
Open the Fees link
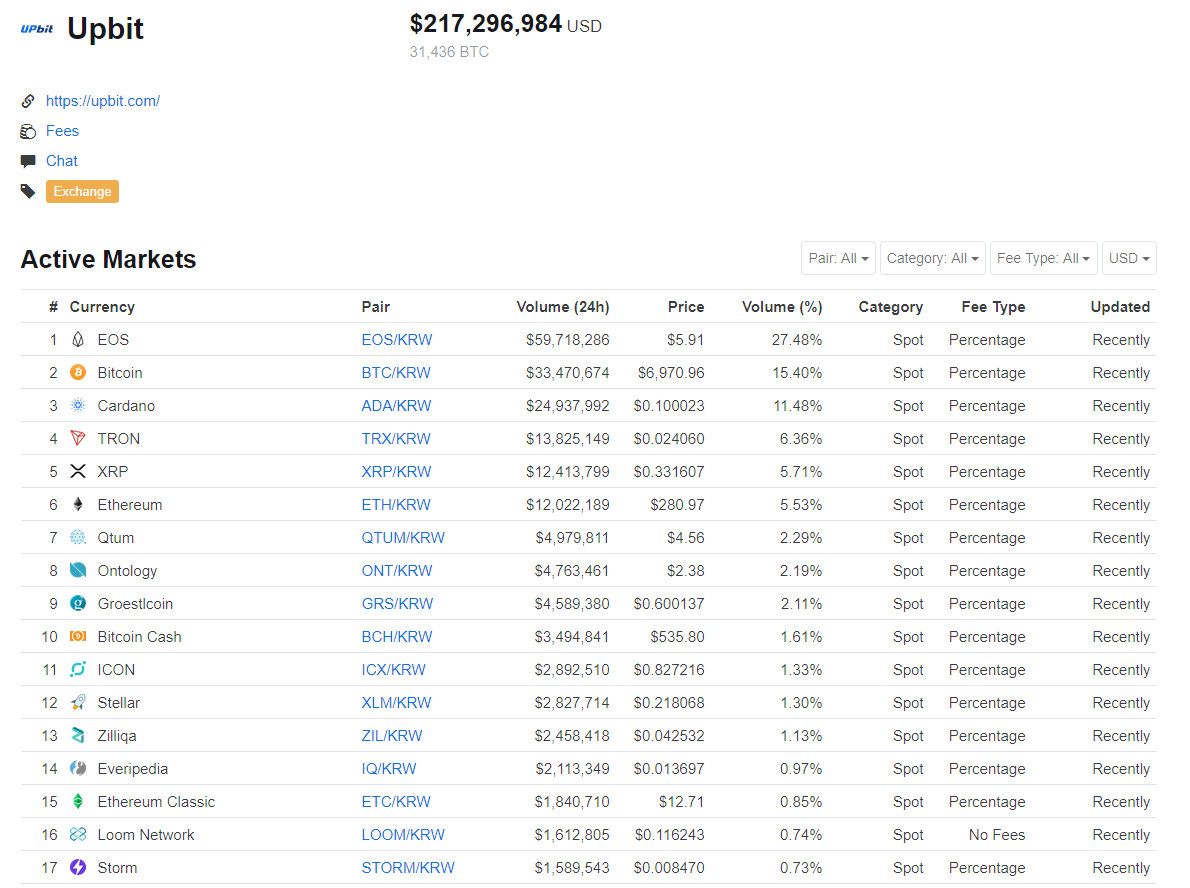tap(62, 131)
